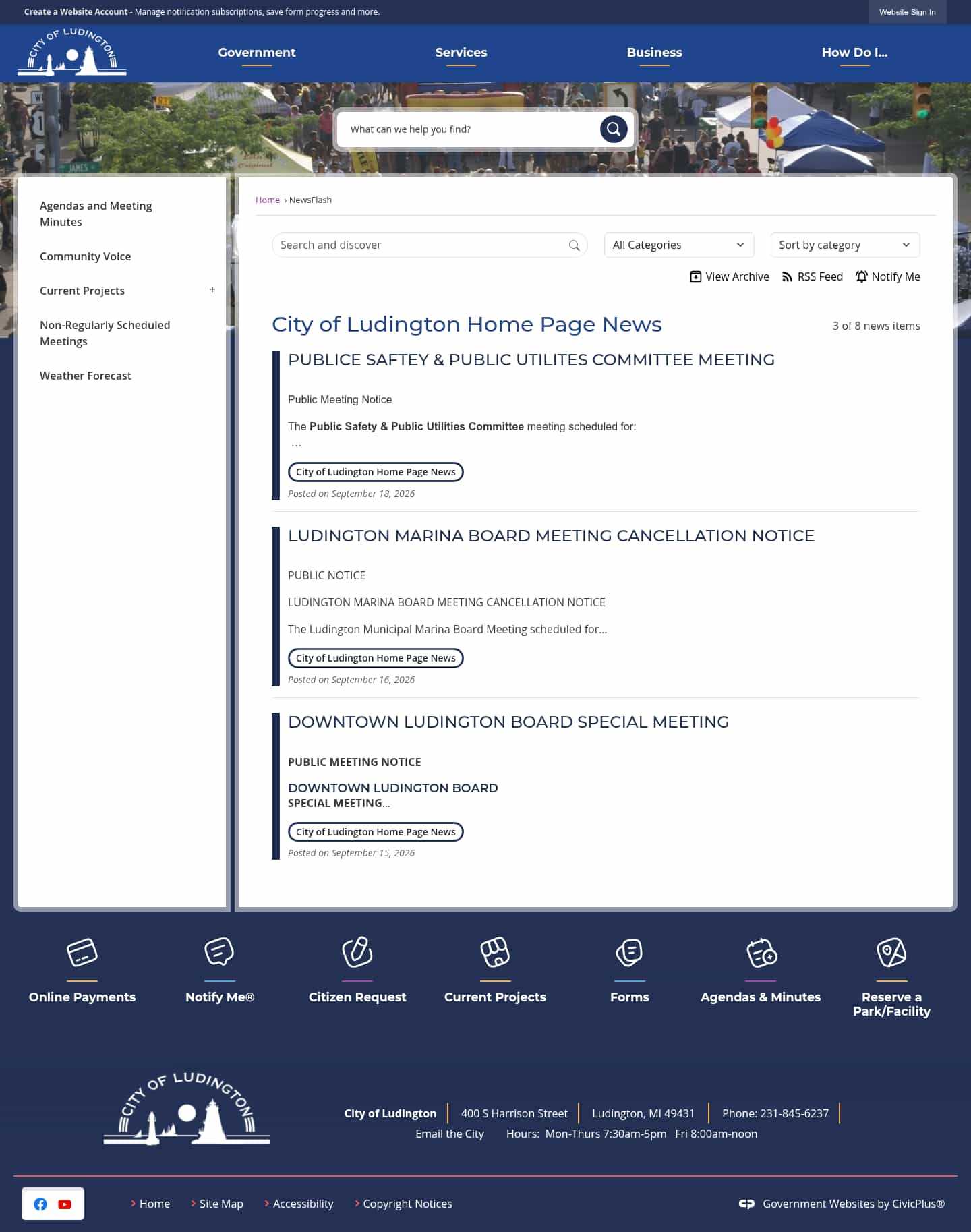This screenshot has height=1232, width=971.
Task: Click the Email the City link
Action: point(449,1134)
